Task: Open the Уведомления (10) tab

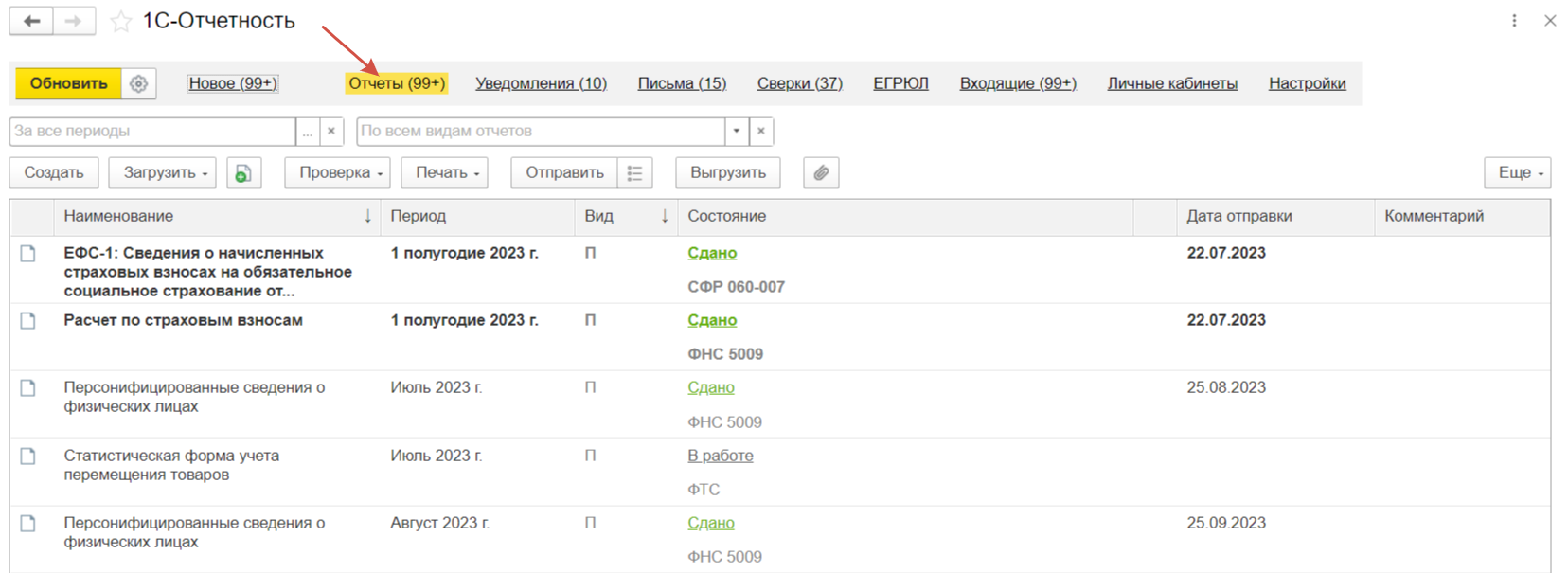Action: pyautogui.click(x=541, y=83)
